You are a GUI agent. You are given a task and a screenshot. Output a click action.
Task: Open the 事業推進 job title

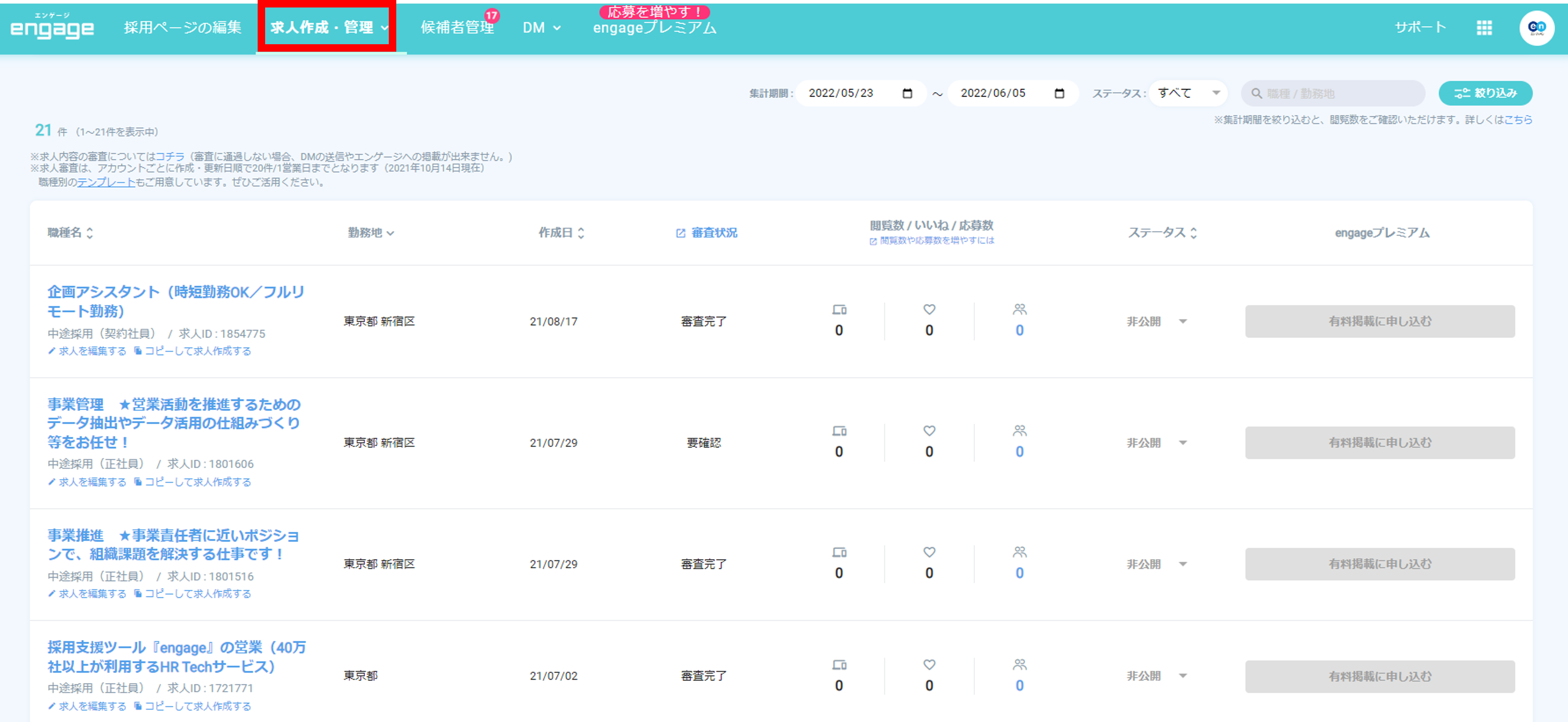(x=174, y=544)
